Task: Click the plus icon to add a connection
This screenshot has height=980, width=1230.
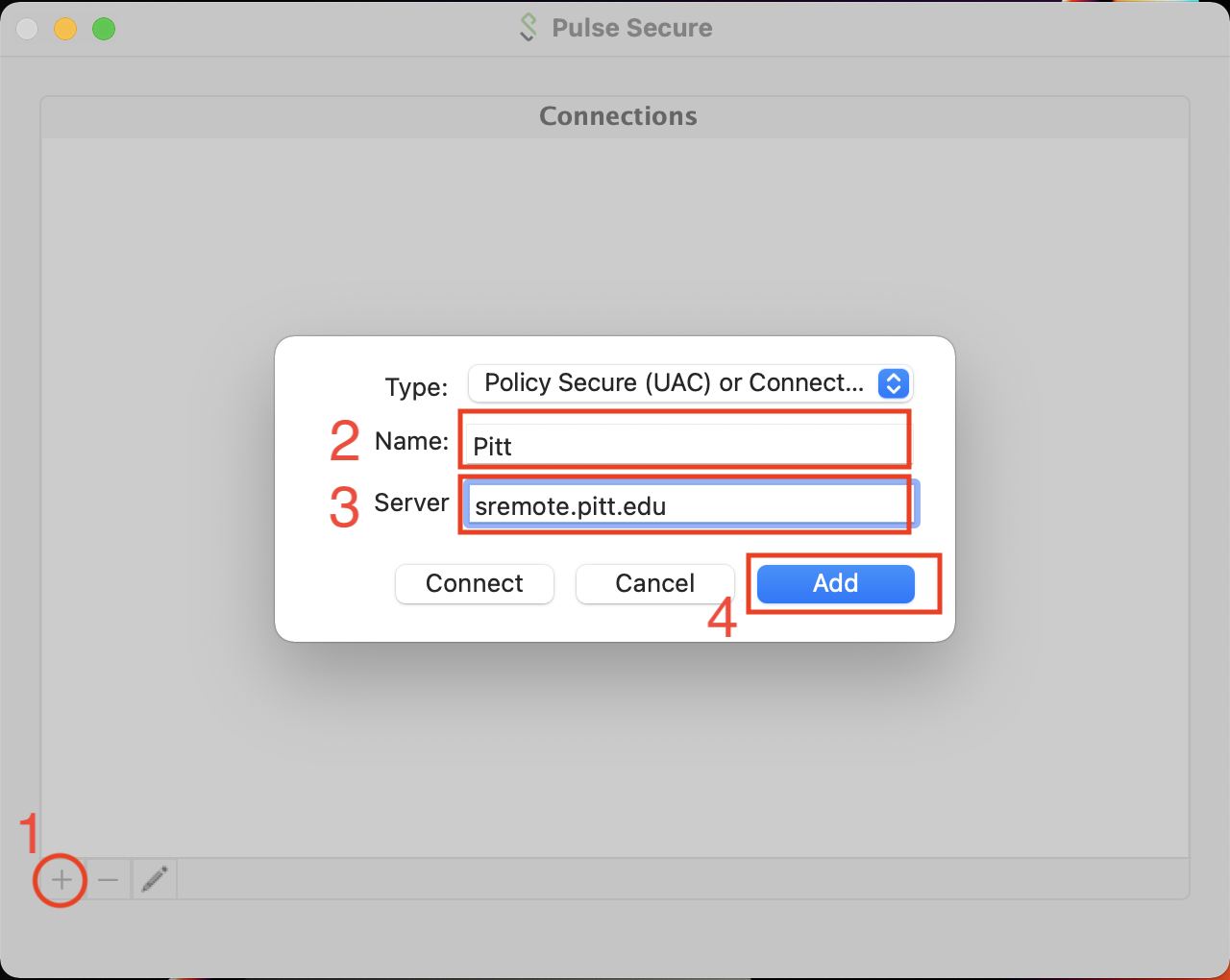Action: pyautogui.click(x=60, y=879)
